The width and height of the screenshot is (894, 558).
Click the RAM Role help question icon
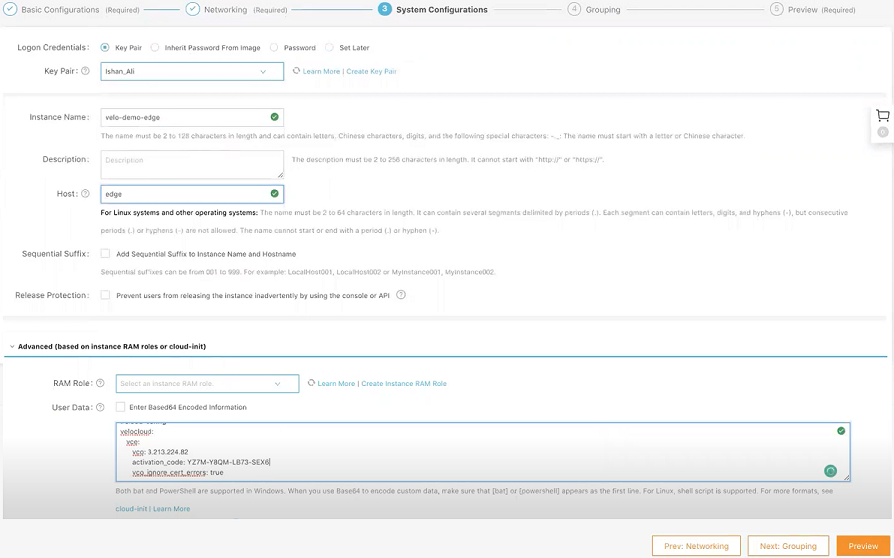[100, 383]
